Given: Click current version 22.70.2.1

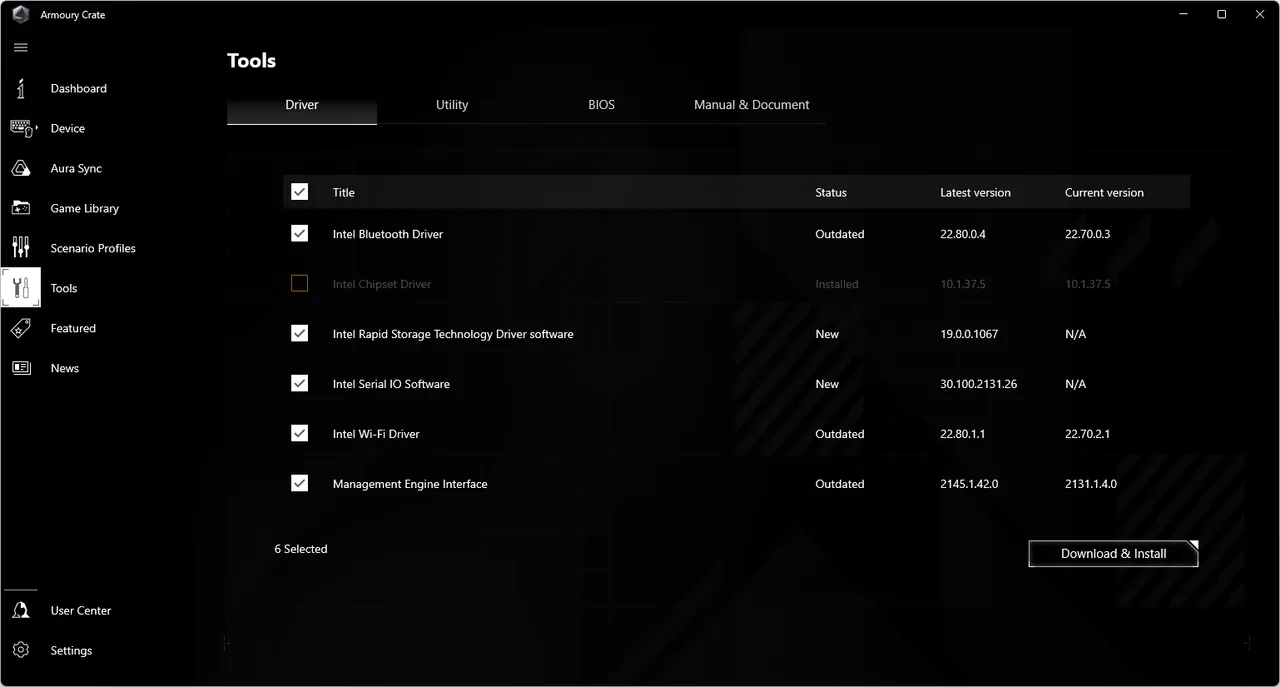Looking at the screenshot, I should 1088,434.
